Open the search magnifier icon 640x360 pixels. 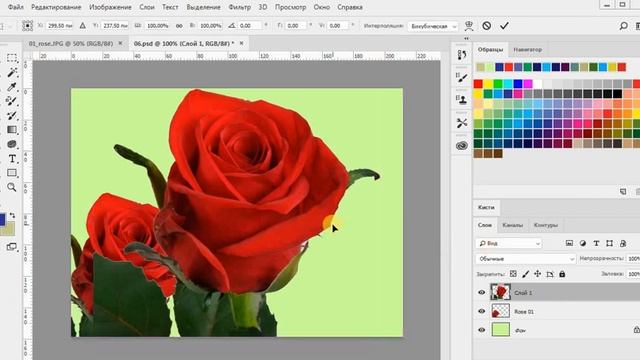[623, 26]
